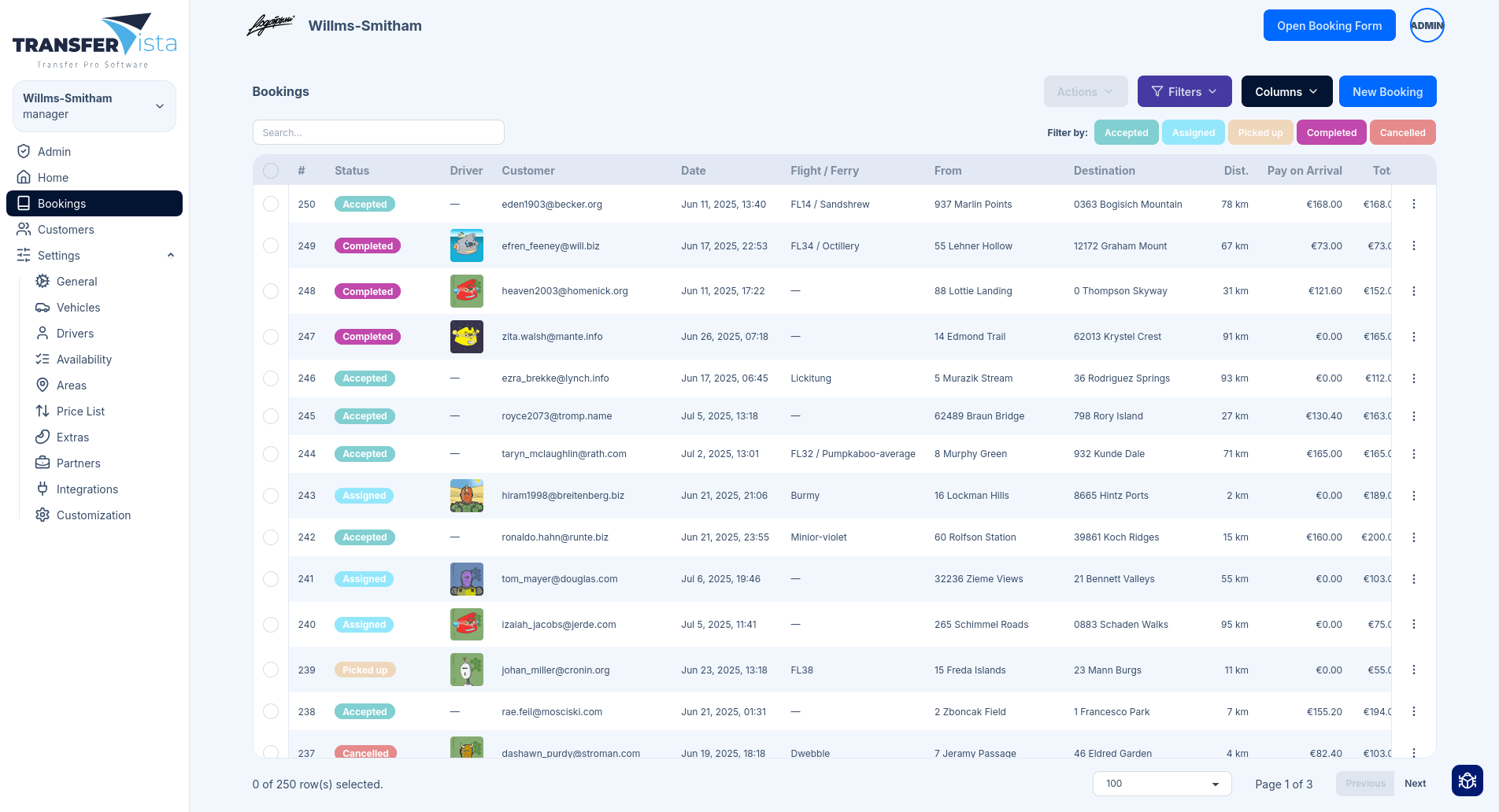The width and height of the screenshot is (1499, 812).
Task: Open the Vehicles settings icon
Action: [x=43, y=308]
